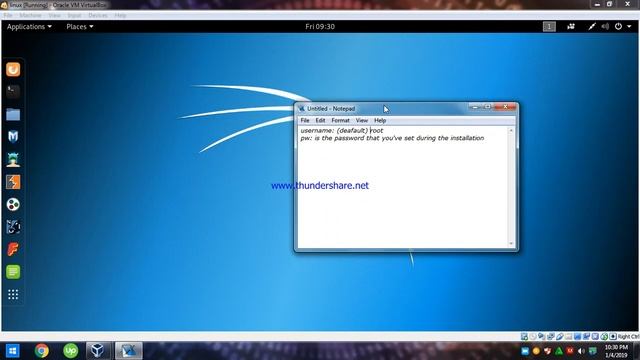
Task: Restore down the VirtualBox VM window
Action: tap(609, 4)
